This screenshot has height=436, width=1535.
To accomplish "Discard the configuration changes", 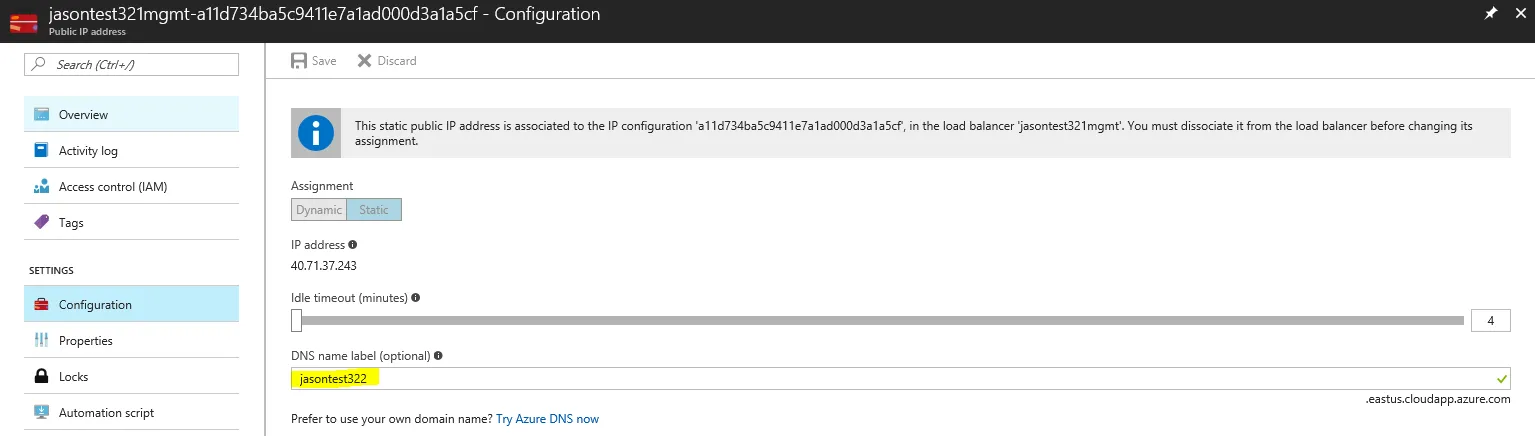I will (387, 61).
